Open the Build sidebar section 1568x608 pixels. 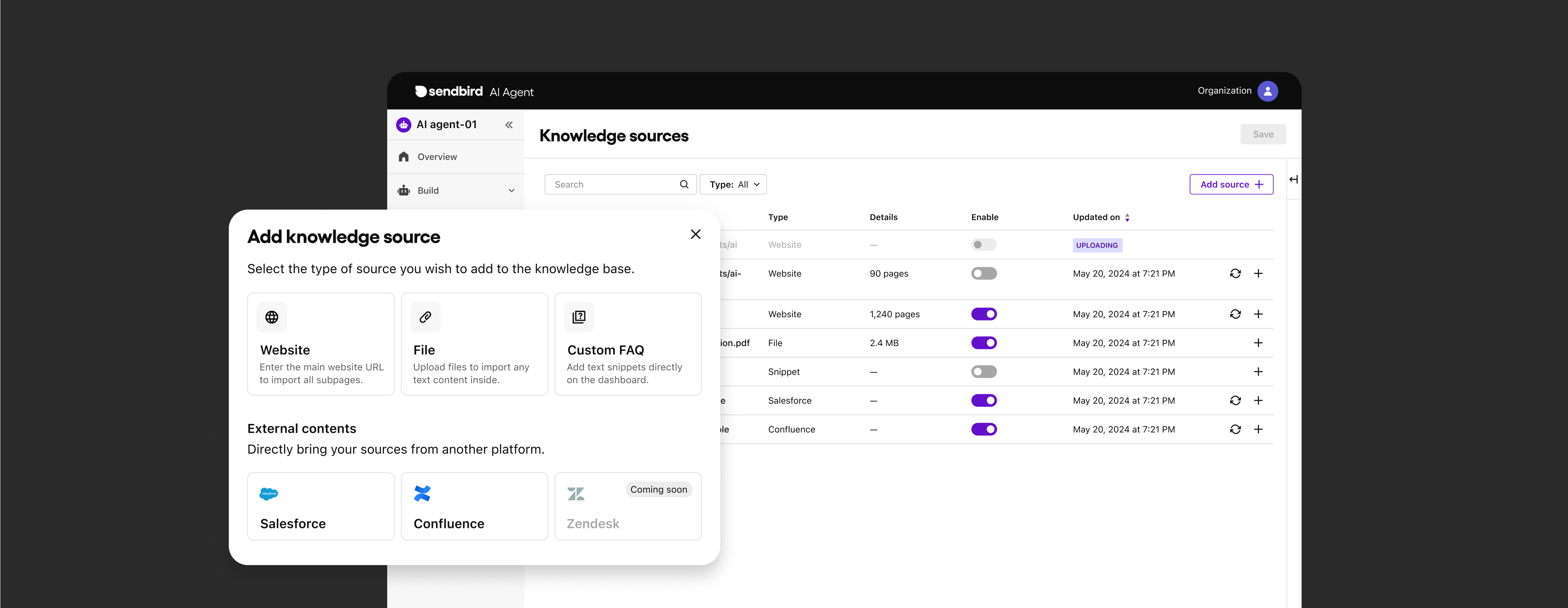coord(455,190)
